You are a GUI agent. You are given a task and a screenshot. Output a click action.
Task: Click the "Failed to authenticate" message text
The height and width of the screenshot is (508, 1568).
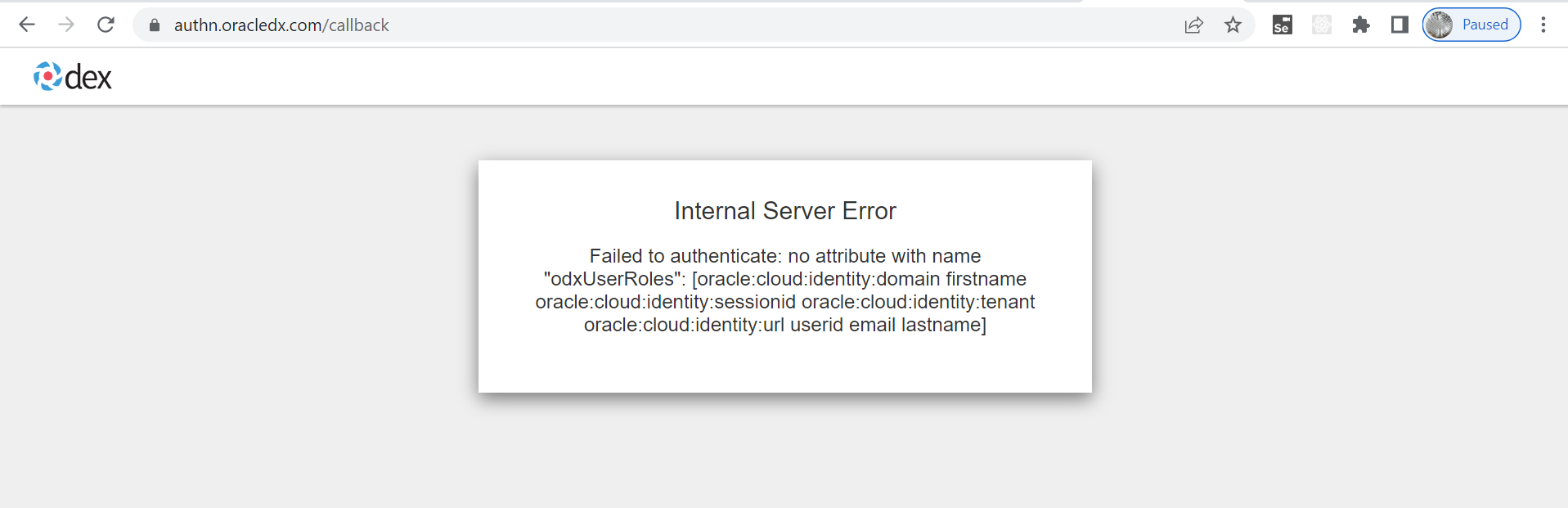pyautogui.click(x=685, y=256)
